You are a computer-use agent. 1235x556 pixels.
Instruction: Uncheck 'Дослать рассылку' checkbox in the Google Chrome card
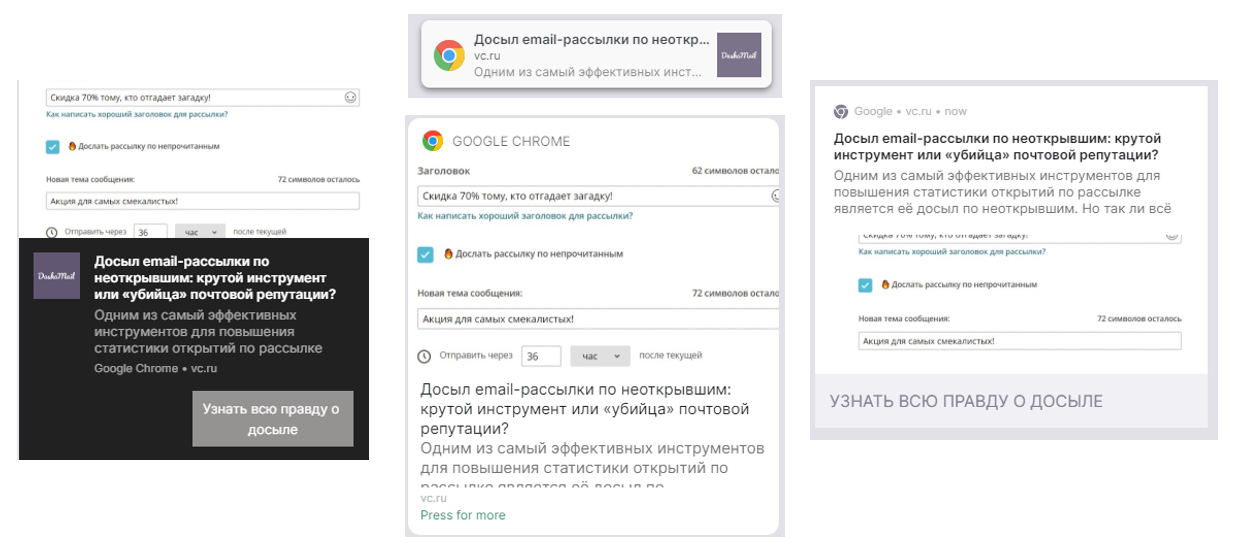click(x=426, y=254)
